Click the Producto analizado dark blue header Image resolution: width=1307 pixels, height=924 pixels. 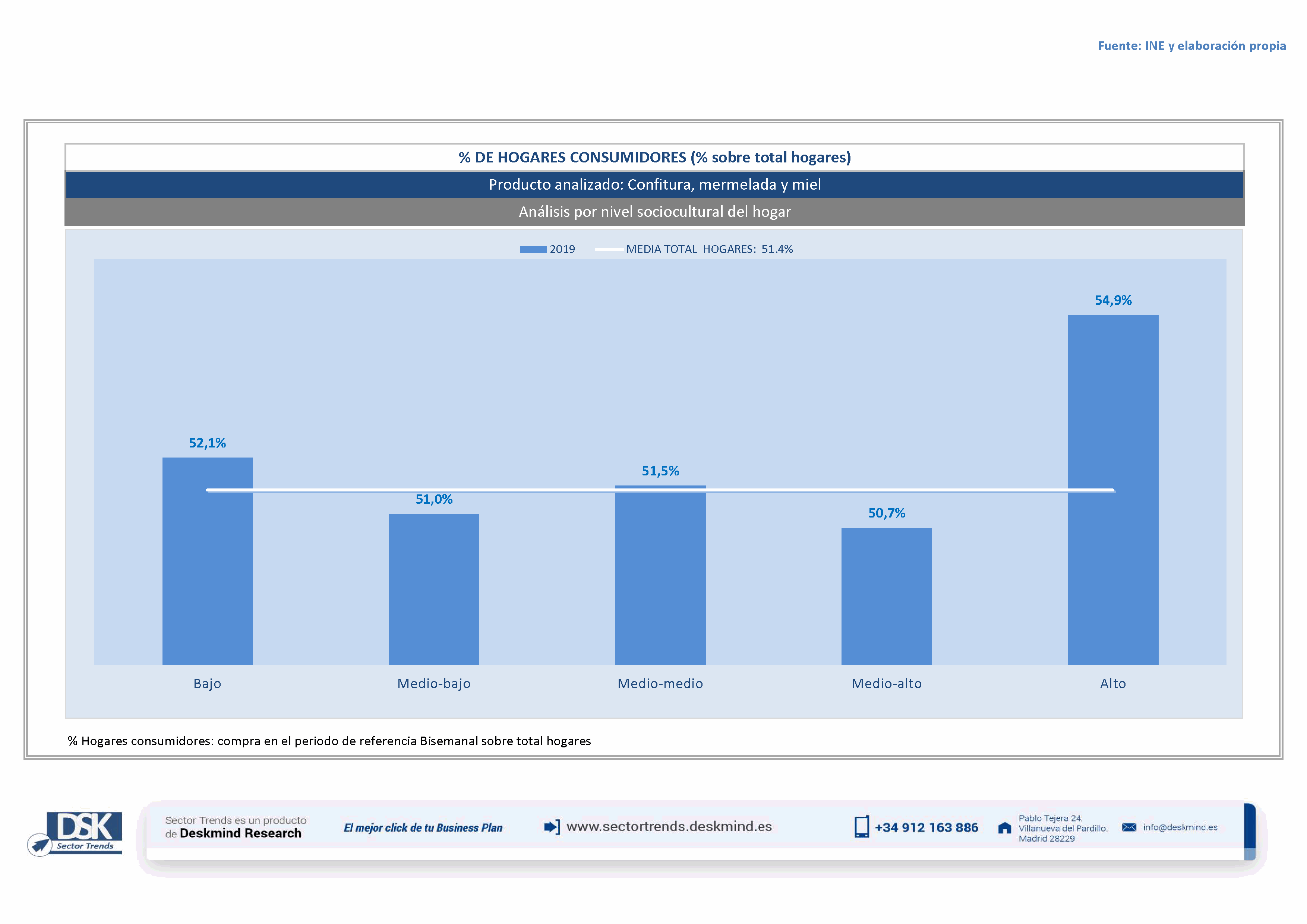click(x=654, y=184)
